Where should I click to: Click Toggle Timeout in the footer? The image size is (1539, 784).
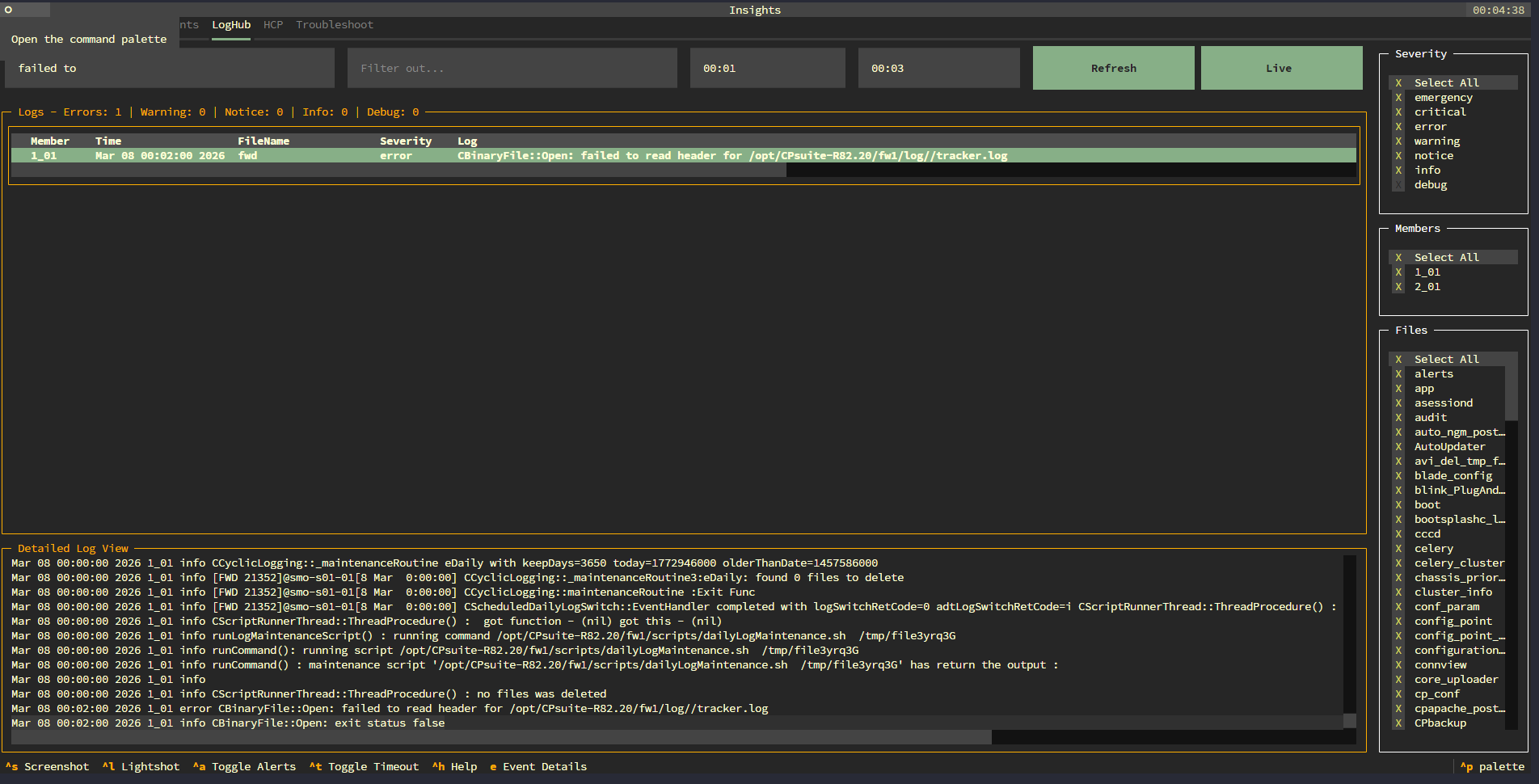pyautogui.click(x=364, y=766)
